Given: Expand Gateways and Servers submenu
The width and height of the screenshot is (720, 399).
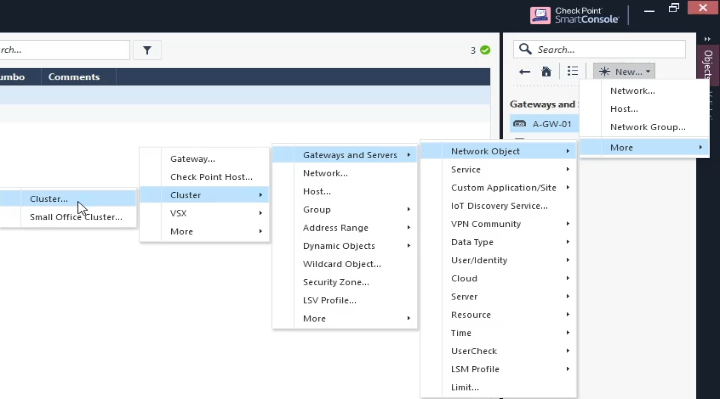Looking at the screenshot, I should (x=344, y=155).
